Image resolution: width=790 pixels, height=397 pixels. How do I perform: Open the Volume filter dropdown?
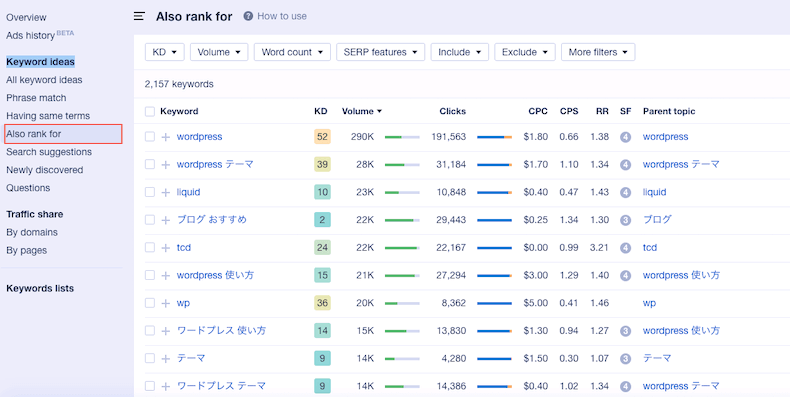219,52
